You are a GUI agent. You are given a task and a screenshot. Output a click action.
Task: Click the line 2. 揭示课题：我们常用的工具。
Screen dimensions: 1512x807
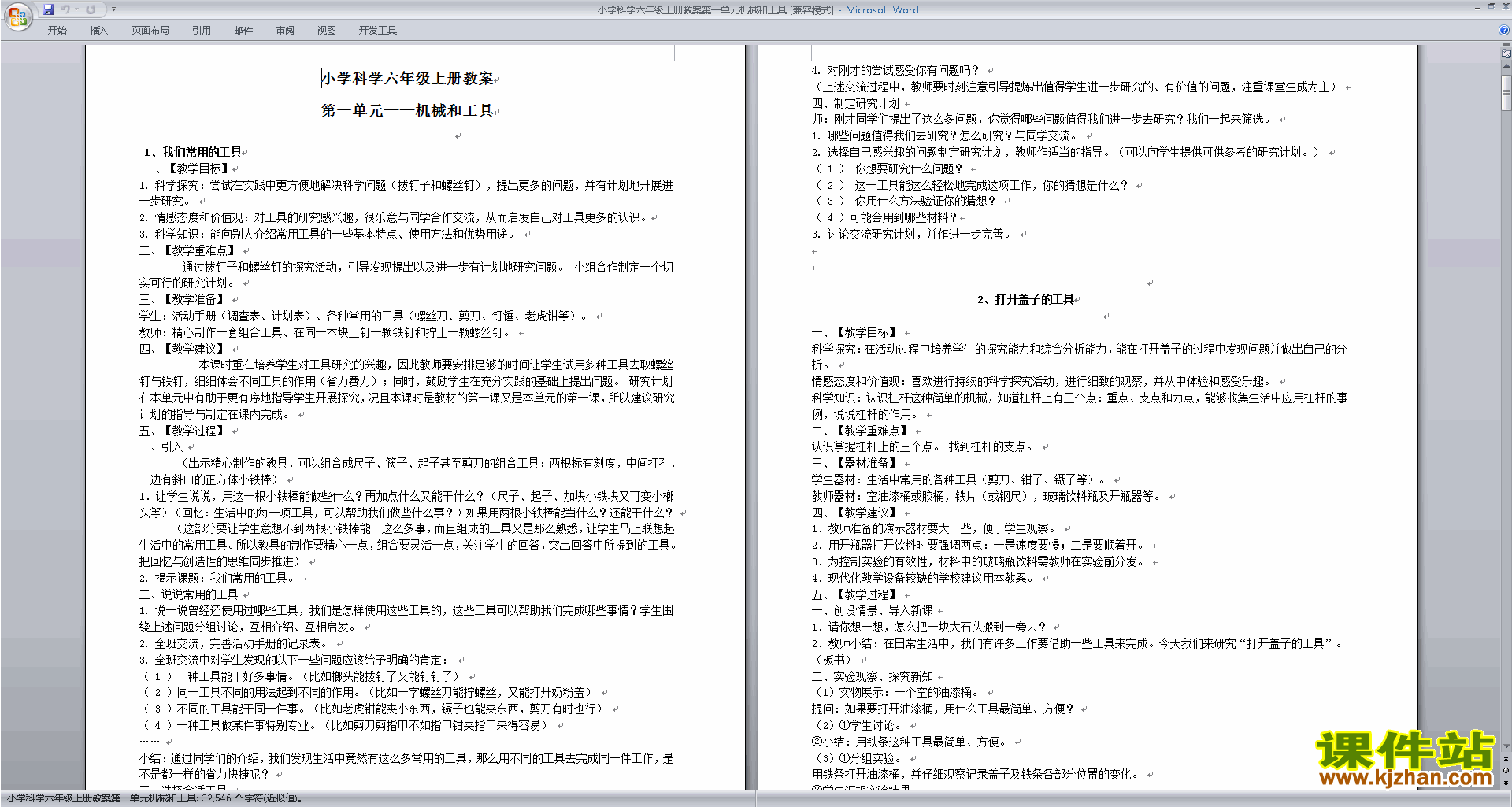tap(219, 578)
